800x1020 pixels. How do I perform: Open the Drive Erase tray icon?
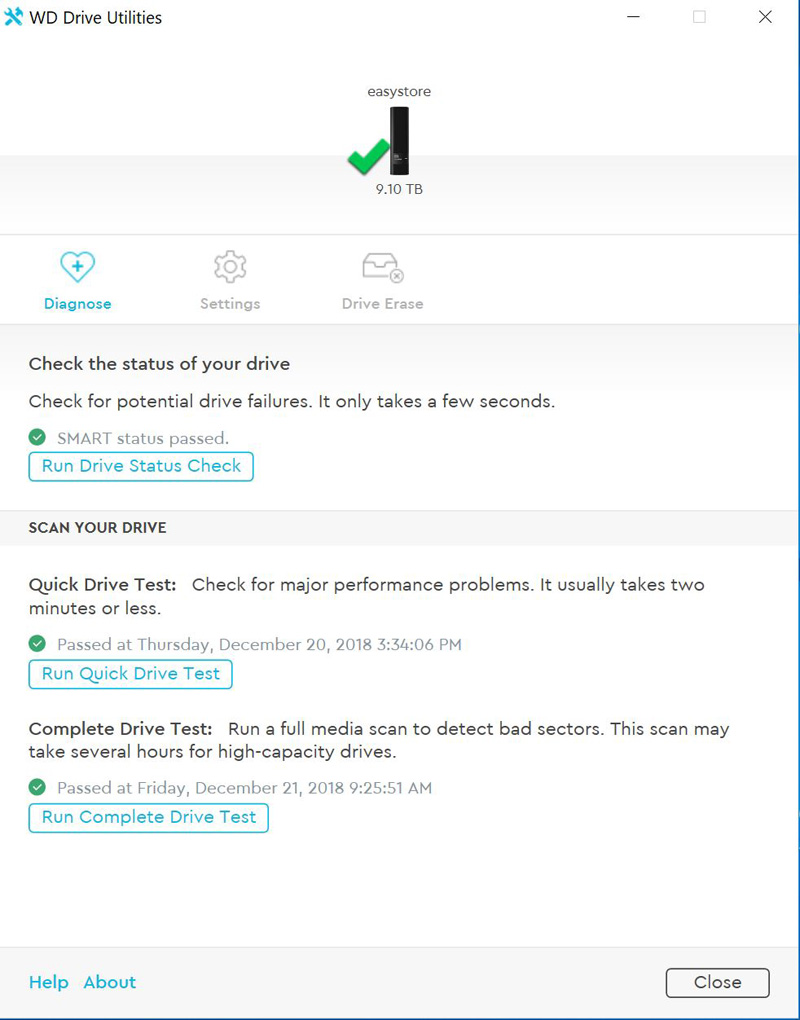pos(382,268)
